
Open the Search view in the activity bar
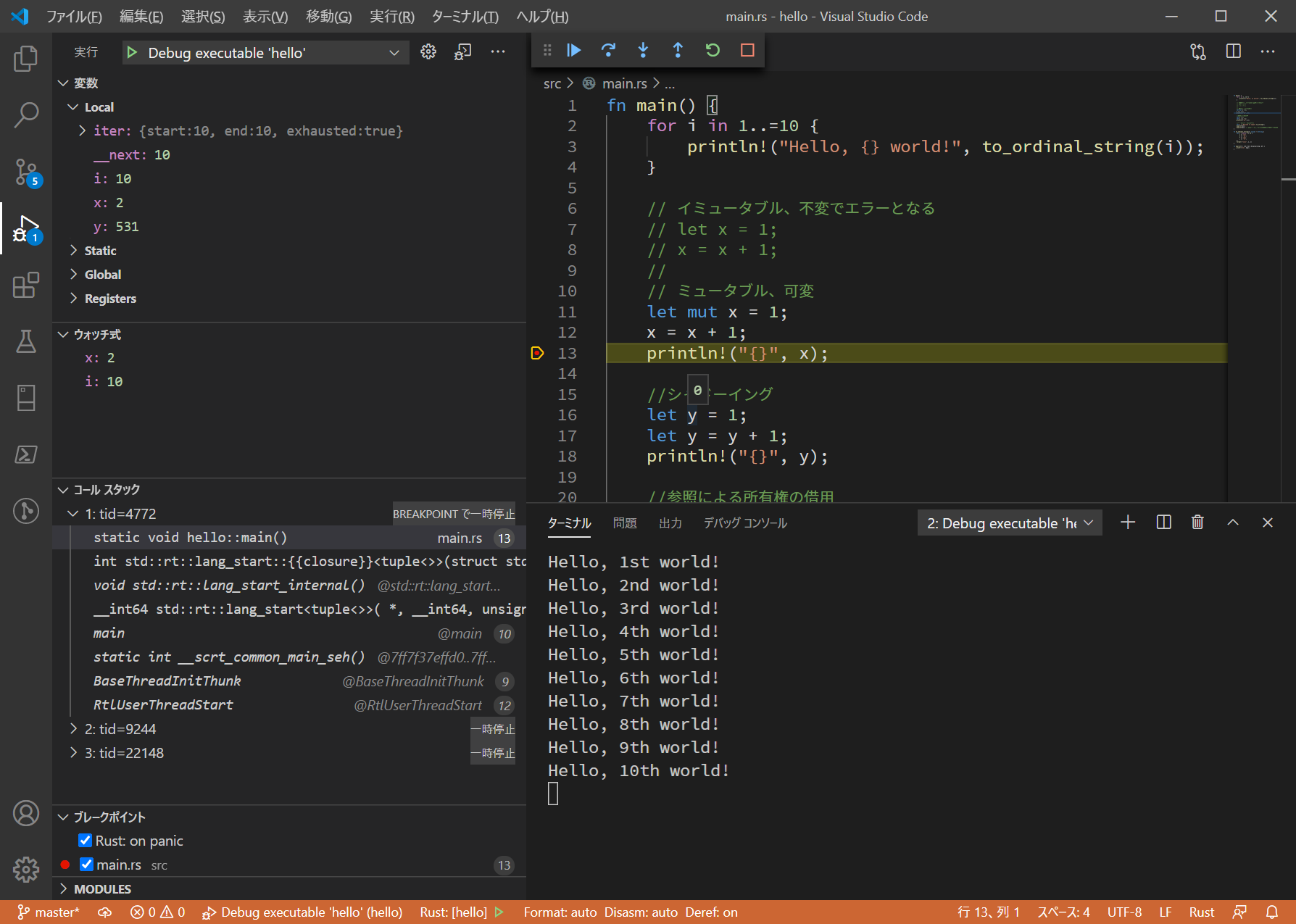pos(26,115)
